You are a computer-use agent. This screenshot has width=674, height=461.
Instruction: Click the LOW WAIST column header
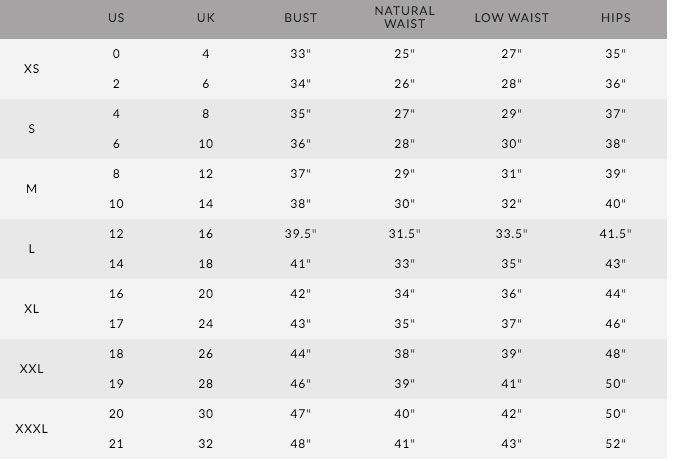pos(512,18)
